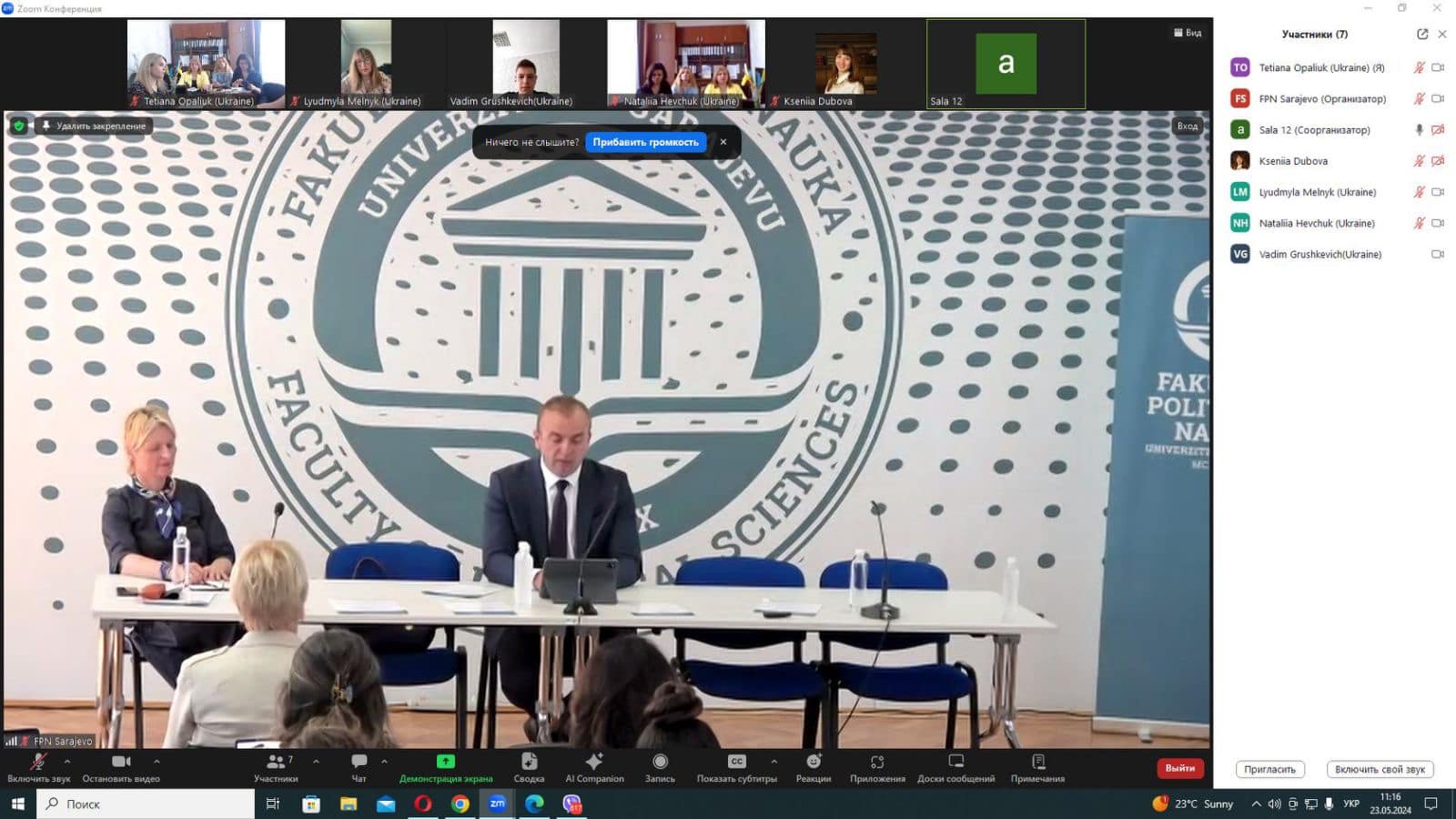Open Opera browser from taskbar
Viewport: 1456px width, 819px height.
[423, 804]
